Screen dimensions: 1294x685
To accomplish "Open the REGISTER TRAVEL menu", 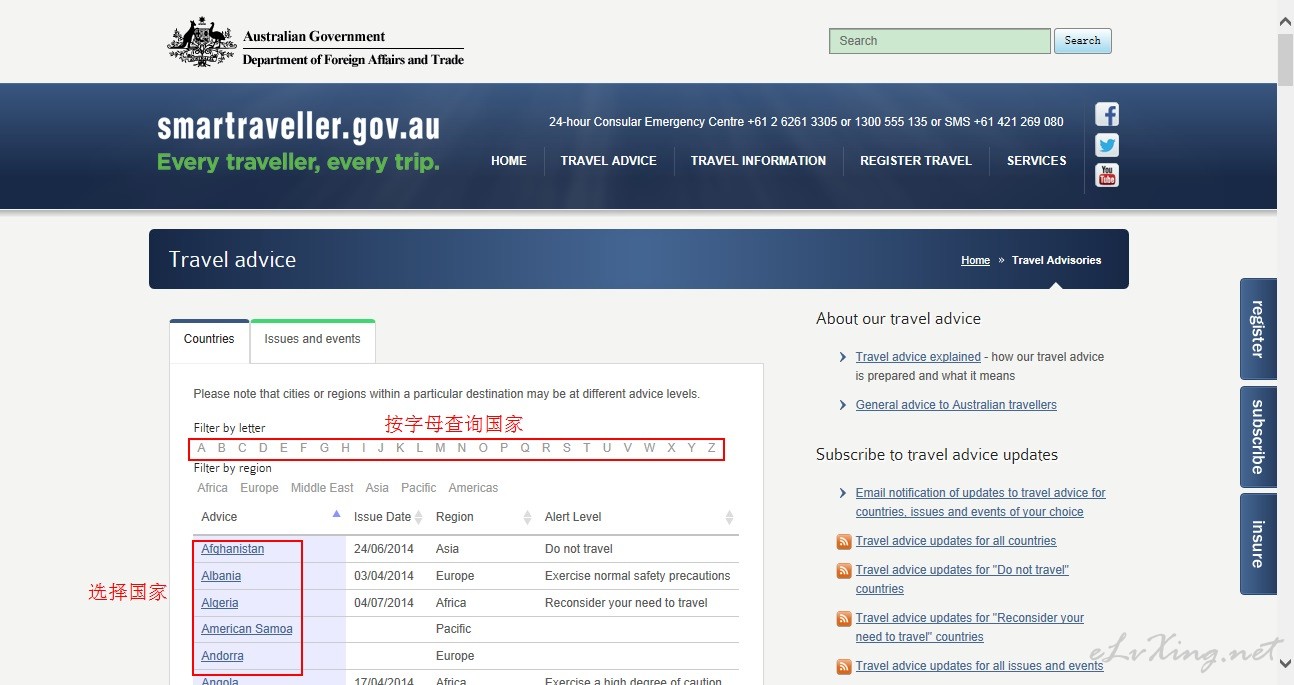I will (916, 160).
